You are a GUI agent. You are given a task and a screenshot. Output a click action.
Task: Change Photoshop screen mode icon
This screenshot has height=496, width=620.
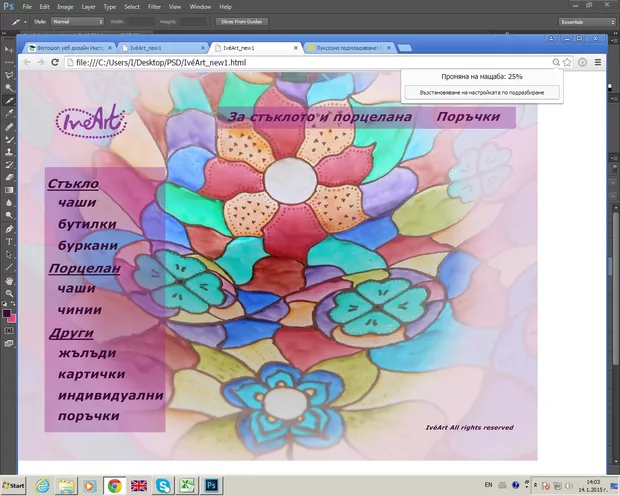(x=9, y=343)
